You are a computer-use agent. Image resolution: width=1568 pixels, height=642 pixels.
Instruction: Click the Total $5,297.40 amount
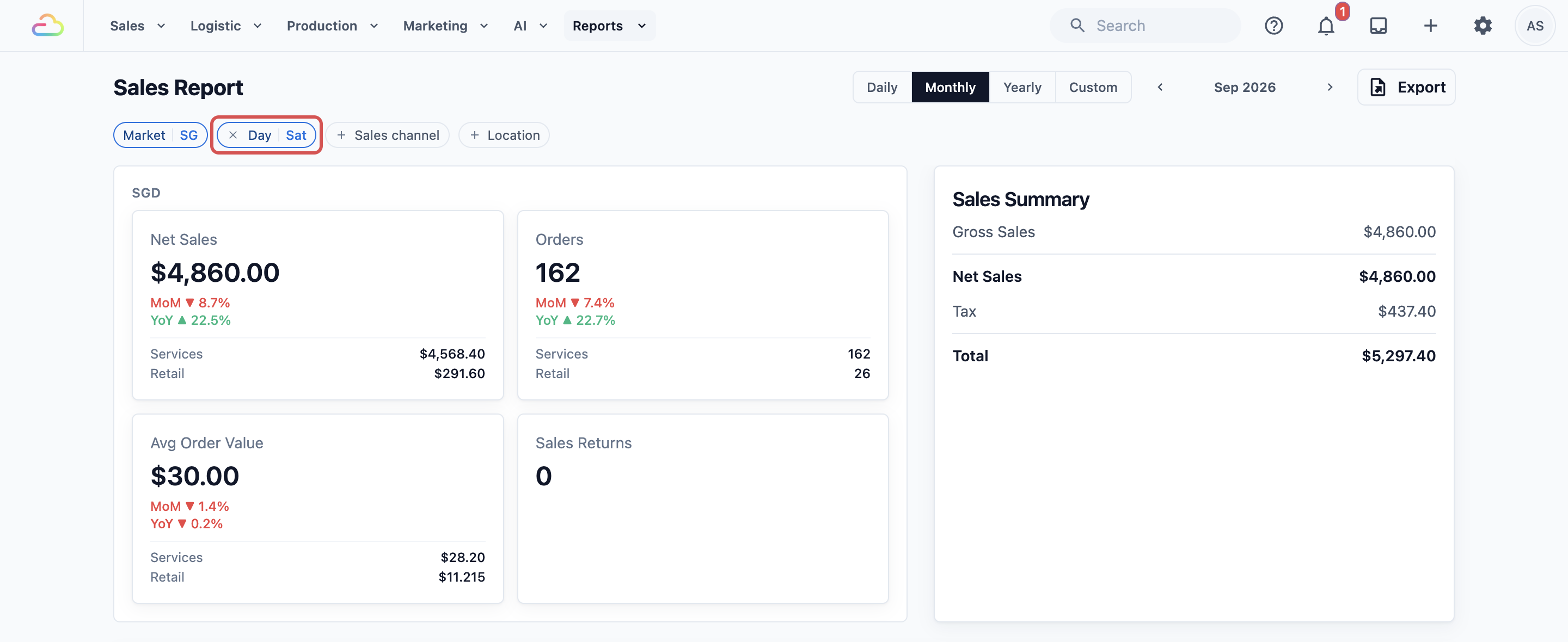pyautogui.click(x=1398, y=355)
